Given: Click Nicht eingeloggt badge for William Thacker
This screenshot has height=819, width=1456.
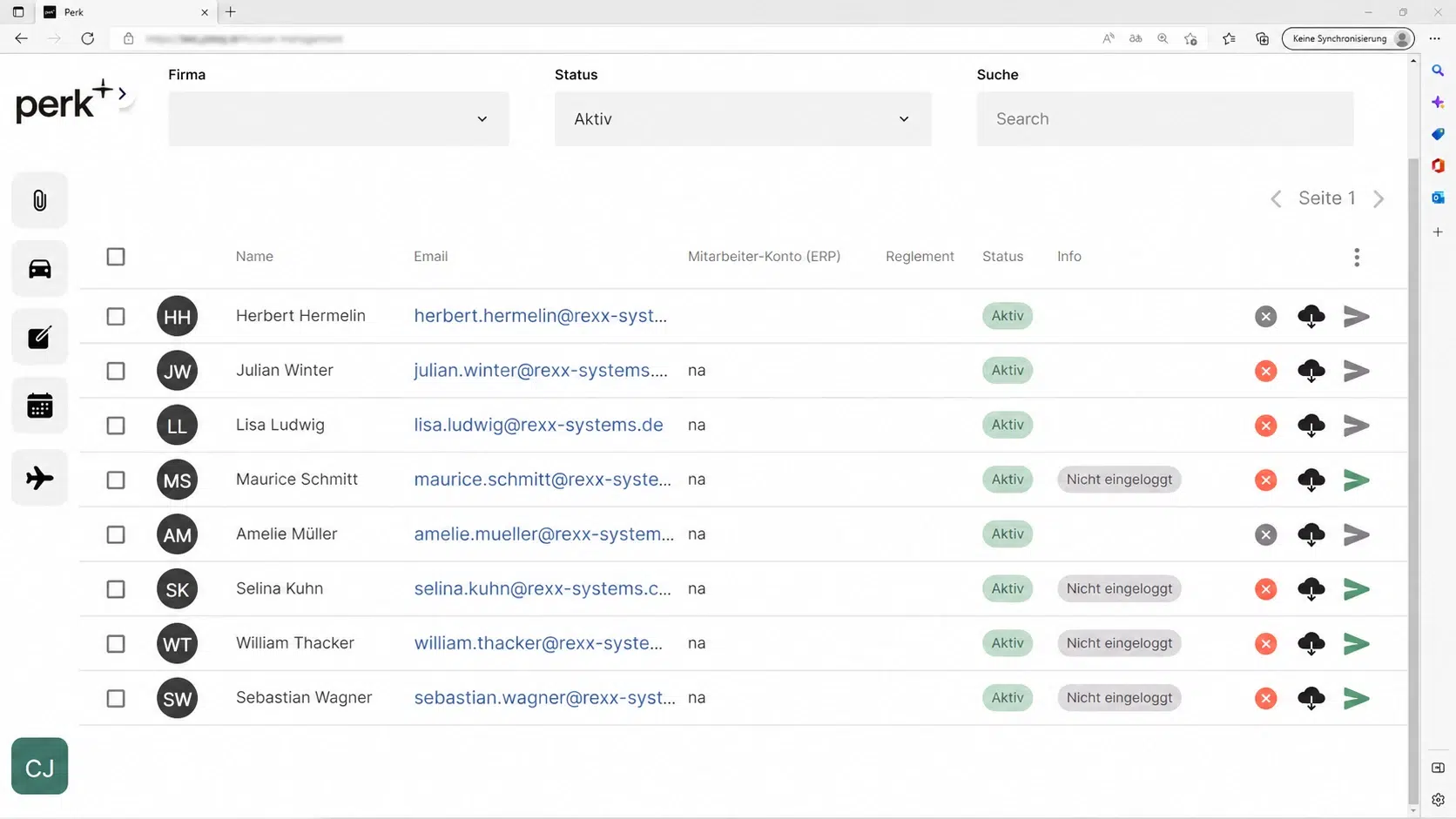Looking at the screenshot, I should pyautogui.click(x=1119, y=643).
